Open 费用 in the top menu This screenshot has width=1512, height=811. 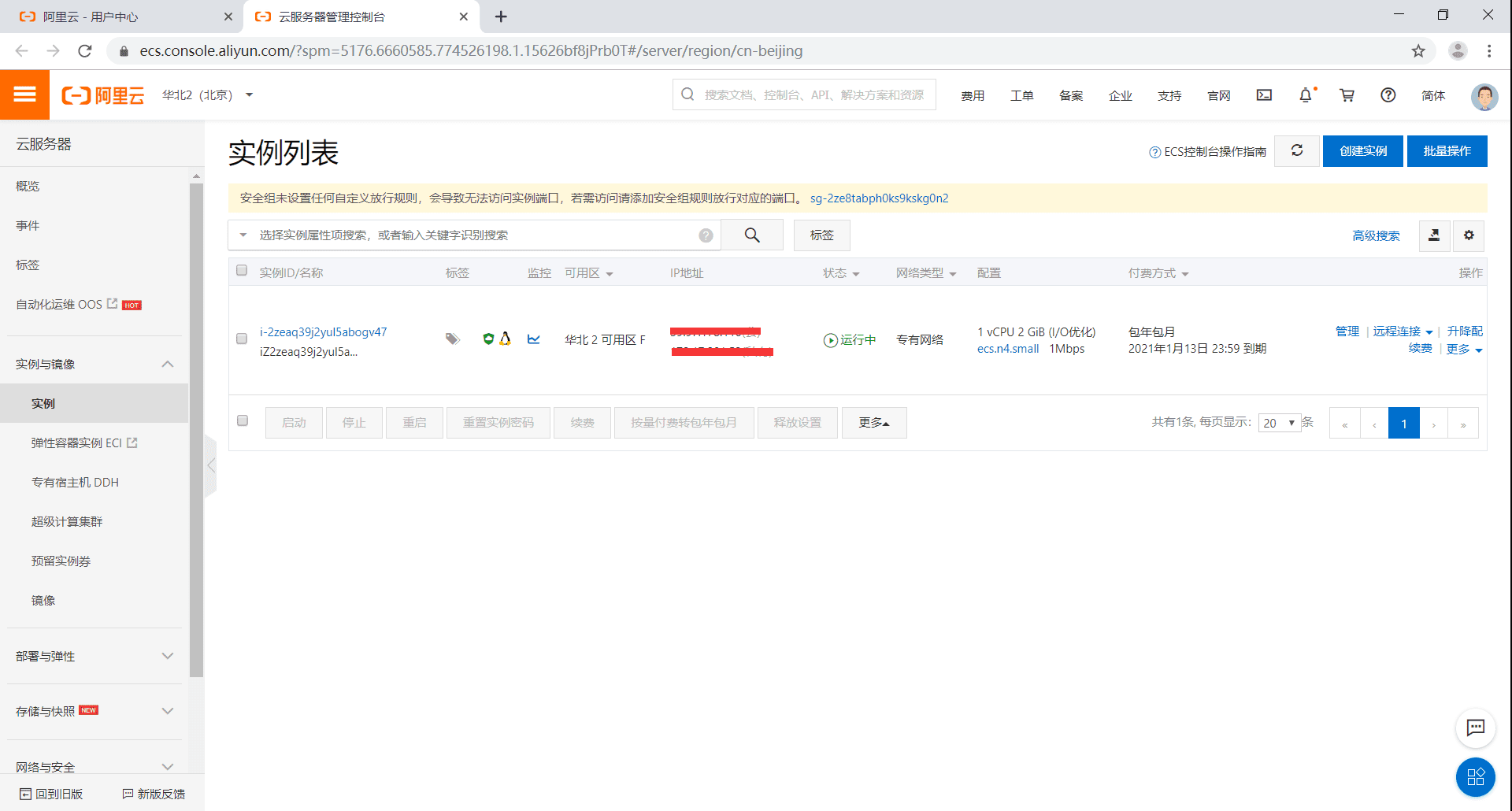click(973, 95)
